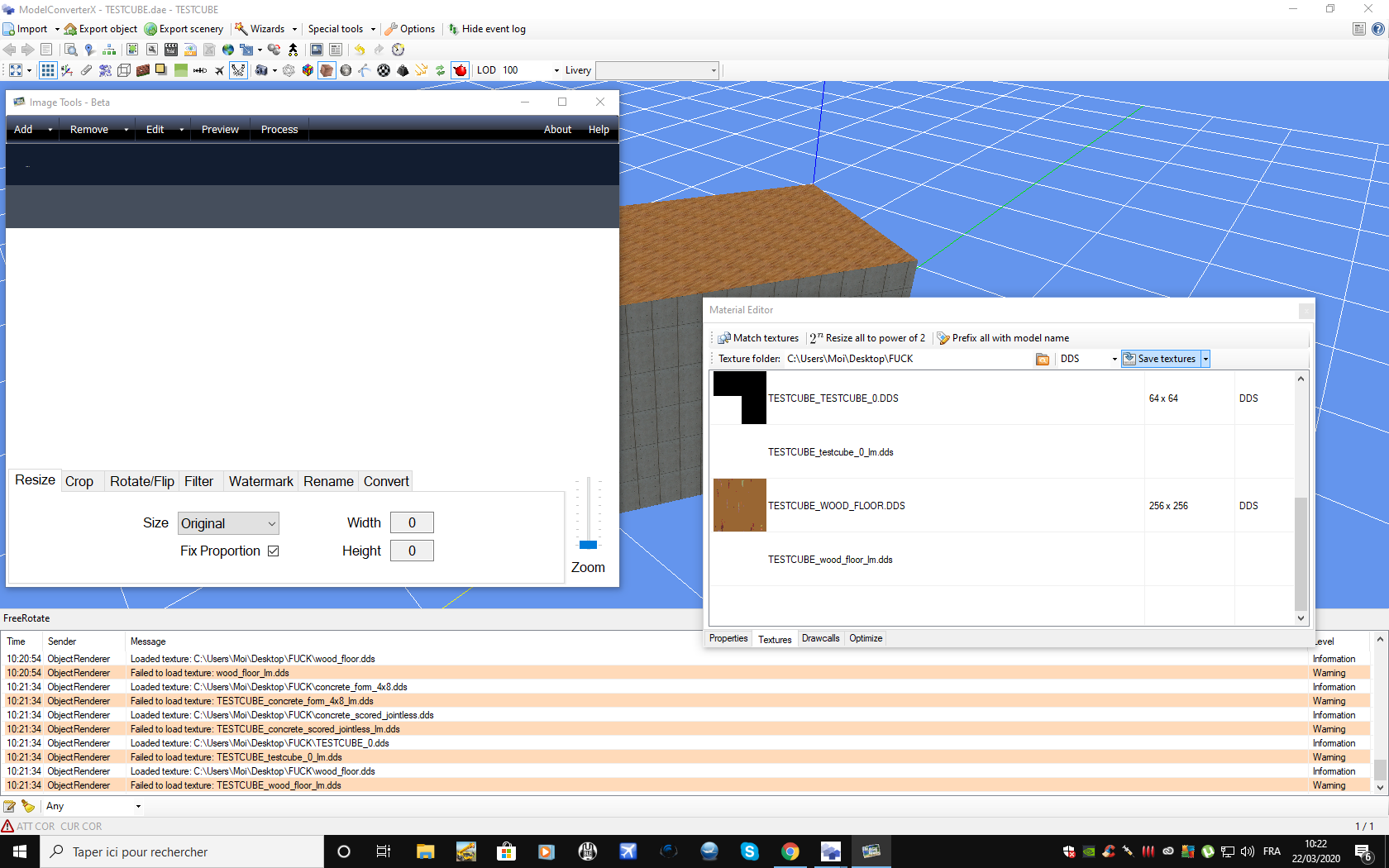Click the globe icon in the top toolbar
This screenshot has width=1389, height=868.
coord(228,50)
